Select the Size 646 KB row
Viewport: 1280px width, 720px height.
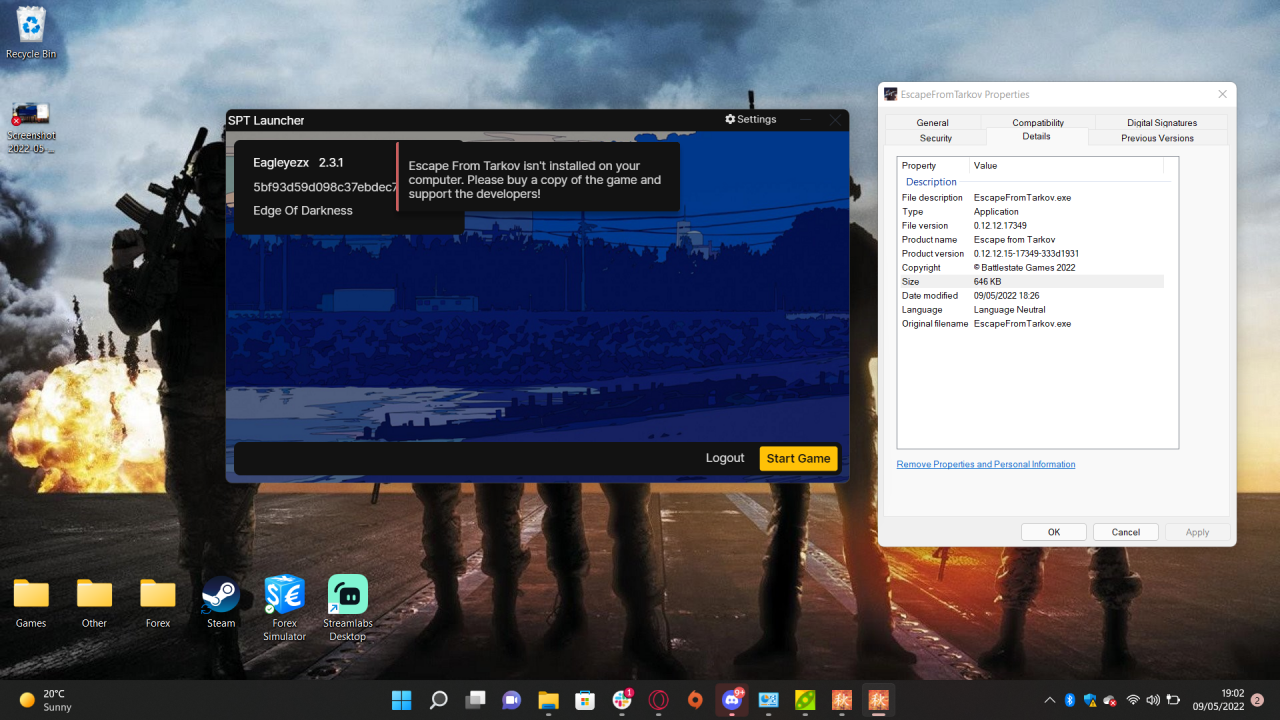[x=1032, y=282]
